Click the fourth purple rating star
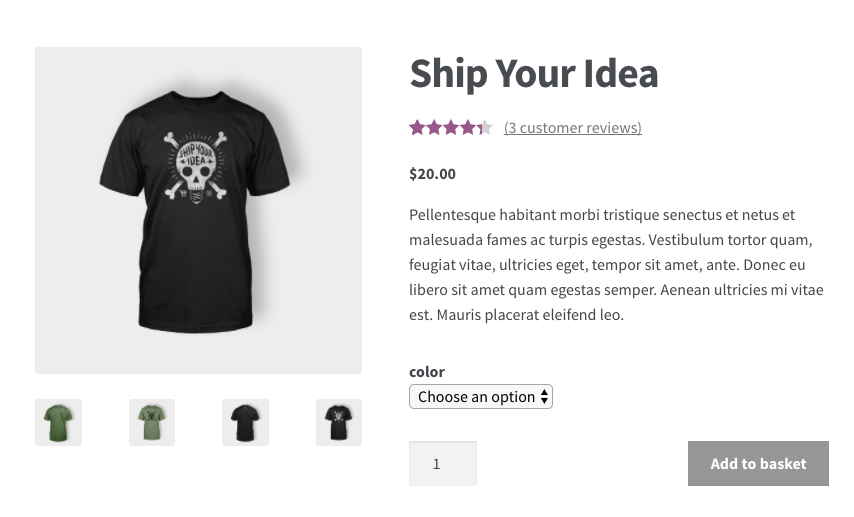Viewport: 854px width, 517px height. (468, 127)
